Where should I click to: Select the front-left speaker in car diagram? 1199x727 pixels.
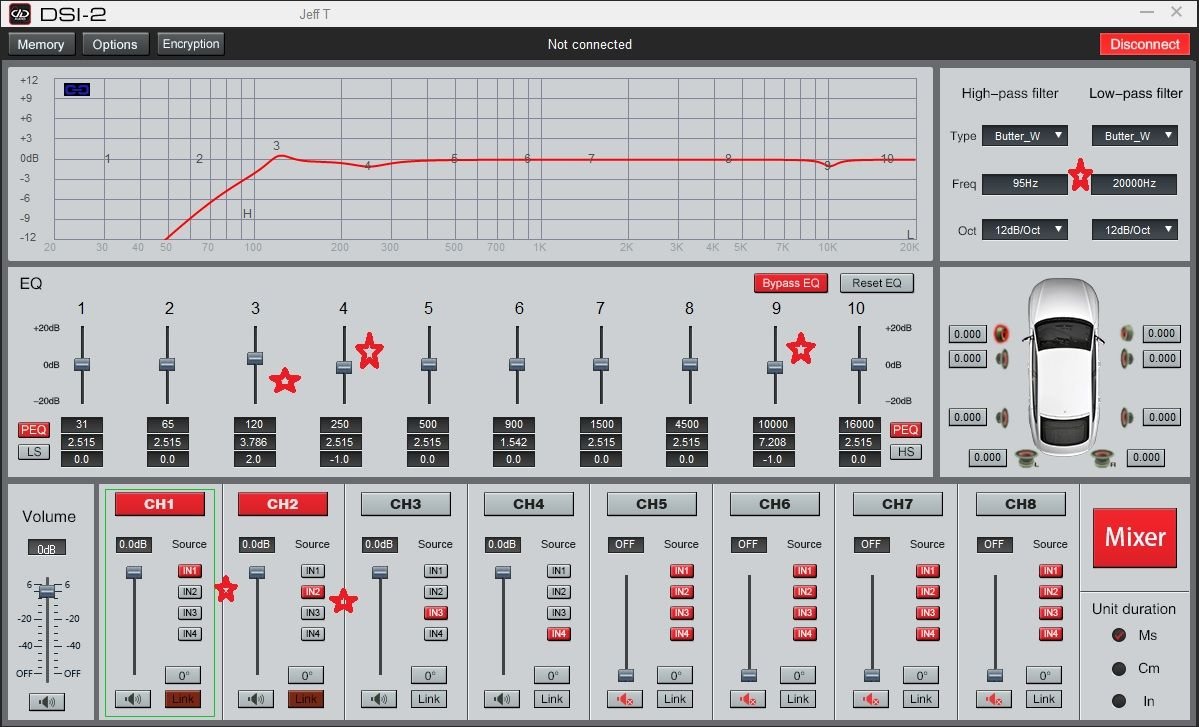coord(1001,334)
